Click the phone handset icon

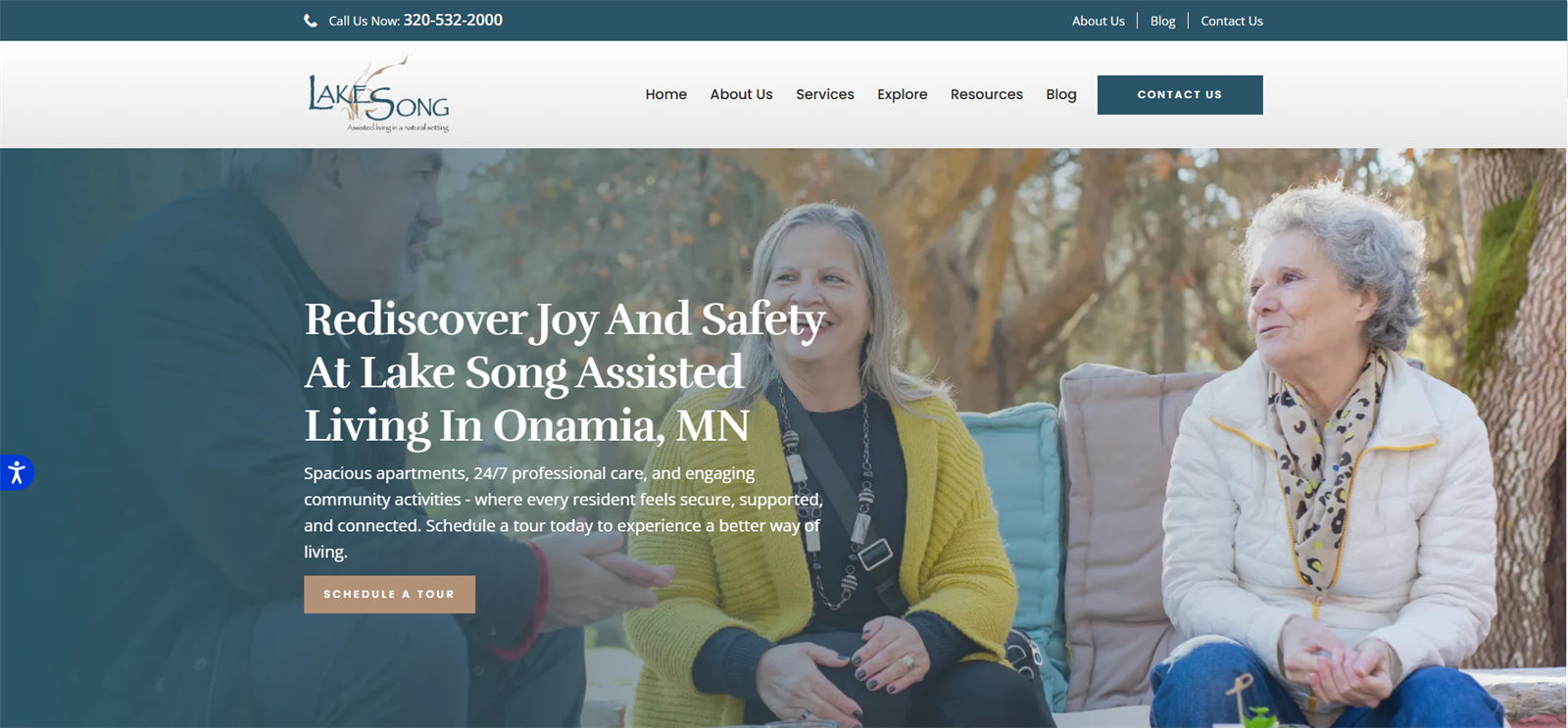pyautogui.click(x=311, y=21)
